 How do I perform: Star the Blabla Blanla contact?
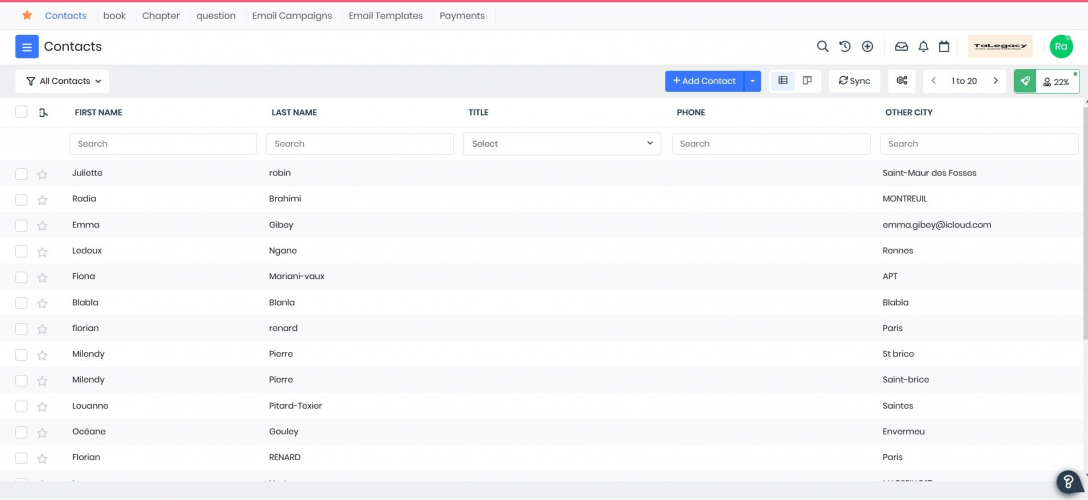(x=42, y=304)
